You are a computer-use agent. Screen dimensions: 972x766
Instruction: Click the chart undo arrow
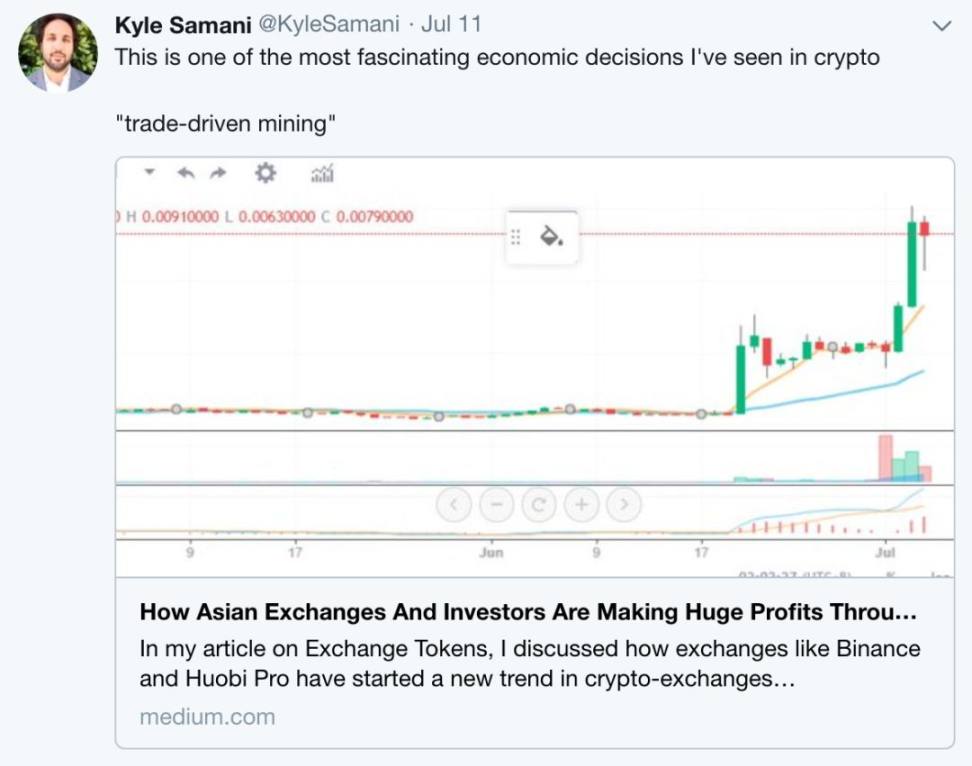[x=185, y=174]
